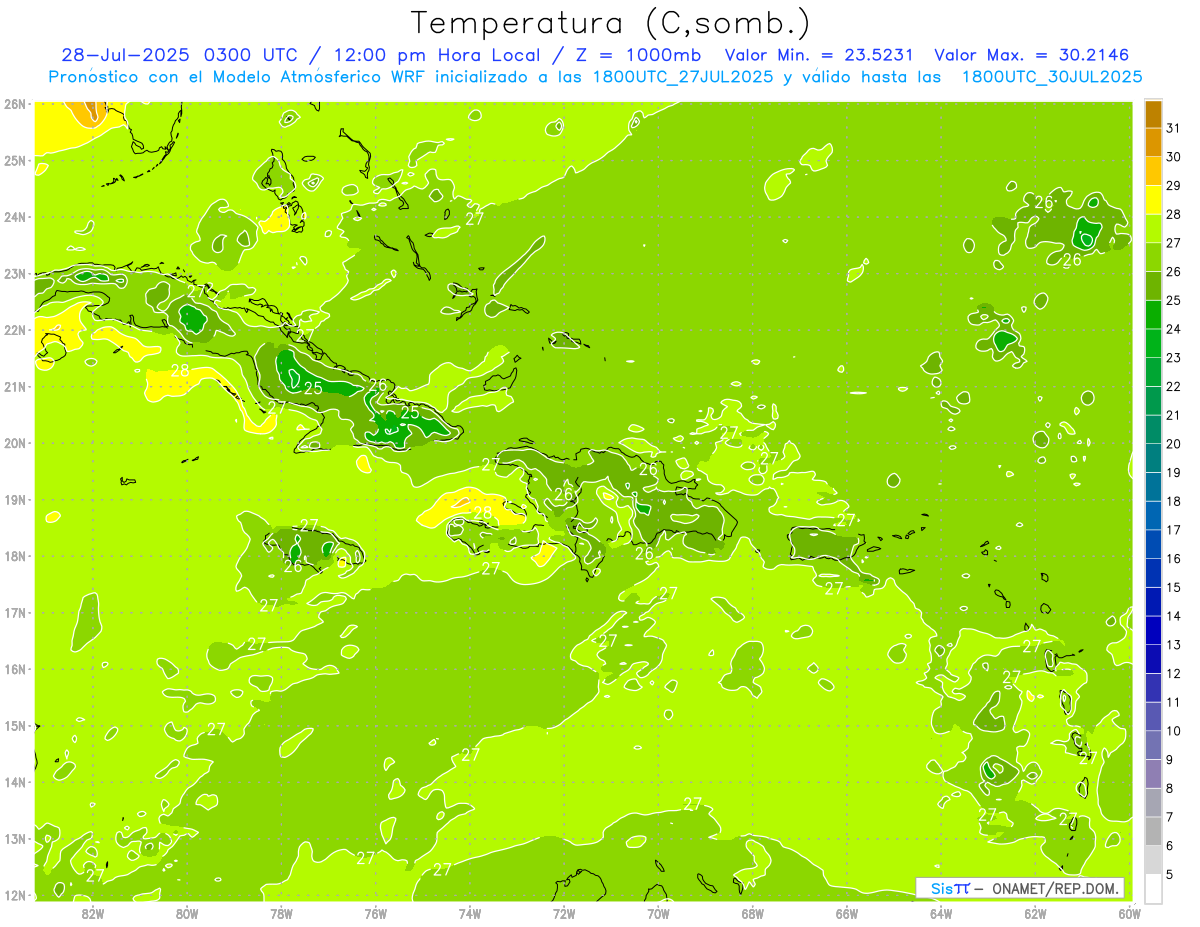Click the 16N latitude axis label

(x=14, y=669)
